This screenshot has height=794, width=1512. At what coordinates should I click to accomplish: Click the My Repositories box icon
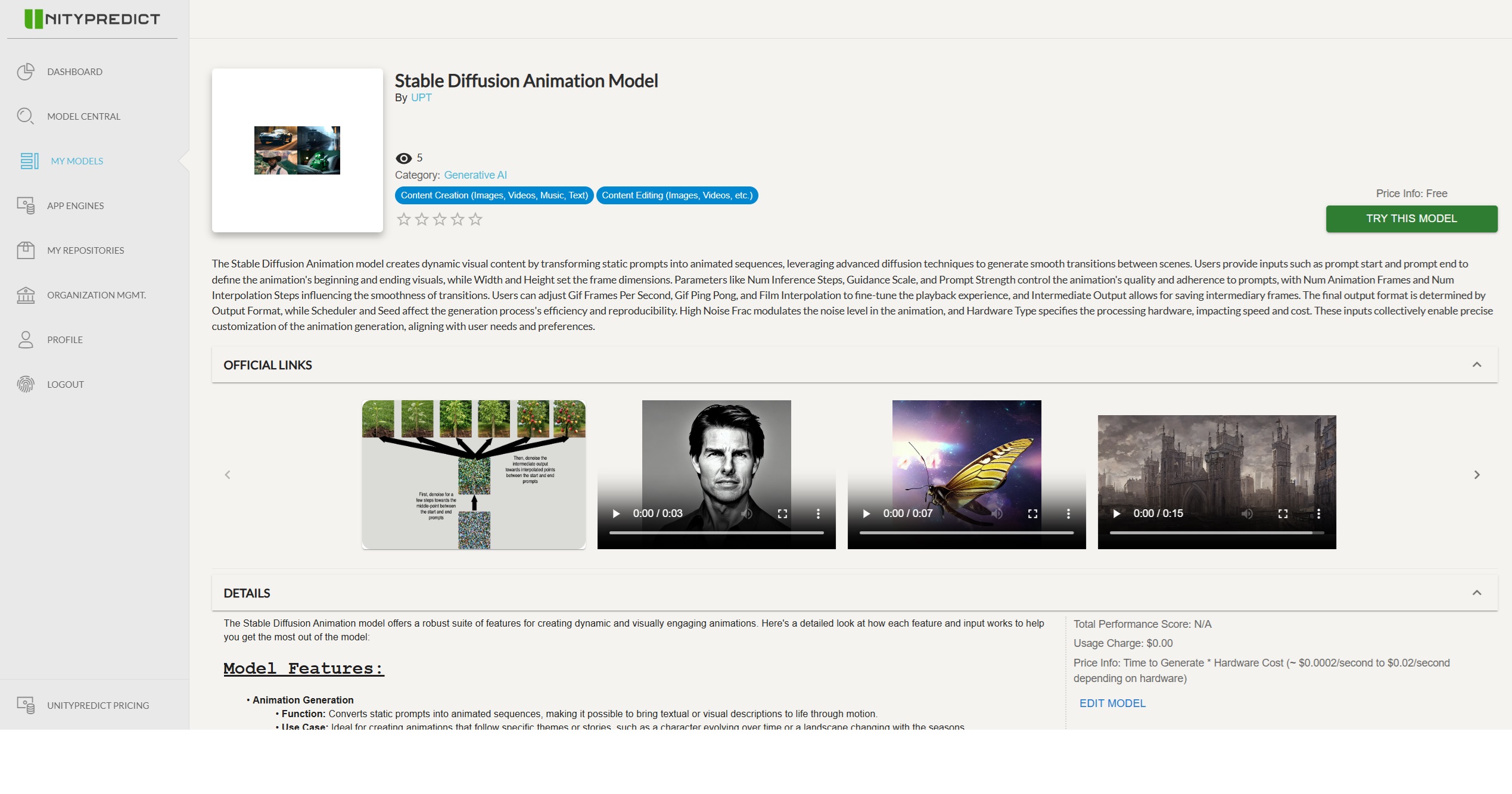click(x=26, y=250)
